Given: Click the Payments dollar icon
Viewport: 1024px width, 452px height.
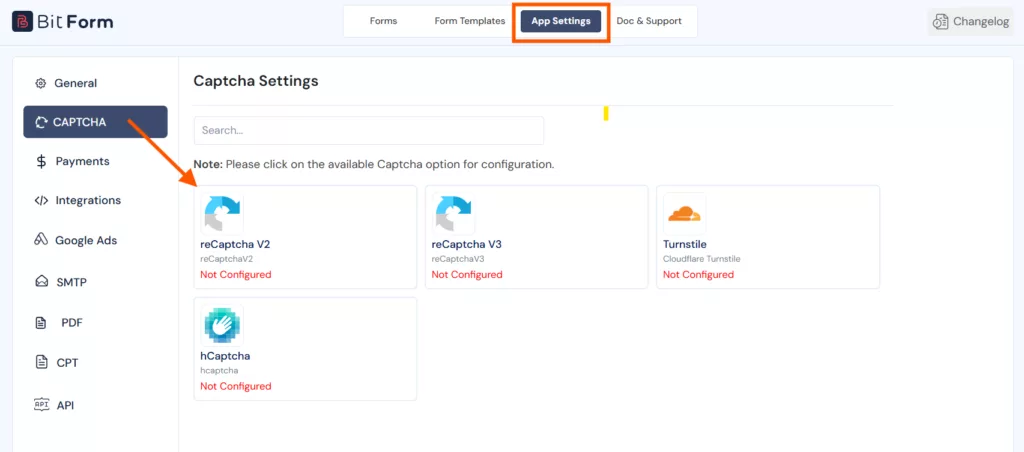Looking at the screenshot, I should point(41,161).
